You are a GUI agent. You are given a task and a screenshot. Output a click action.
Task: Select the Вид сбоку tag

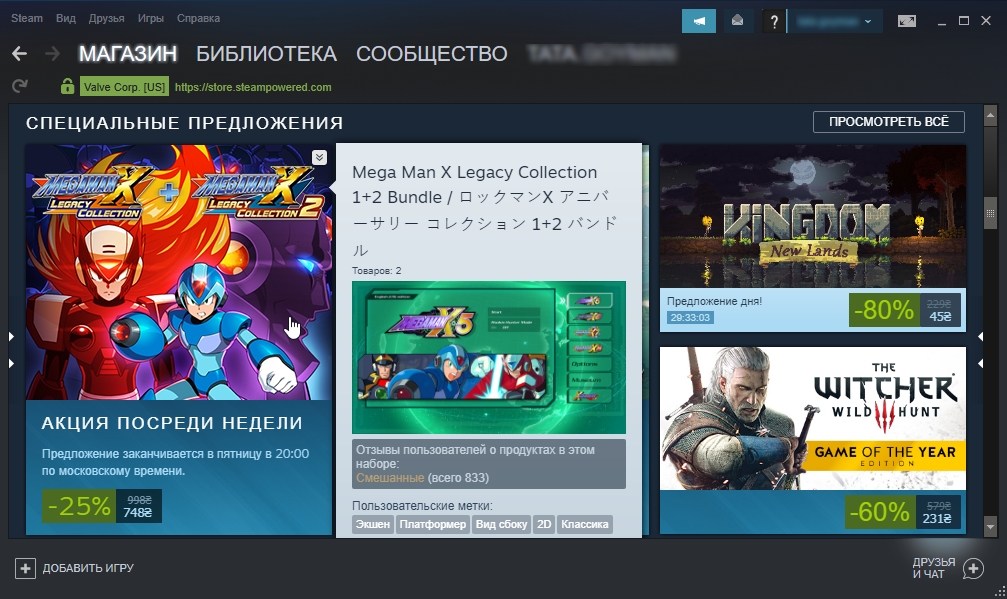(x=502, y=525)
